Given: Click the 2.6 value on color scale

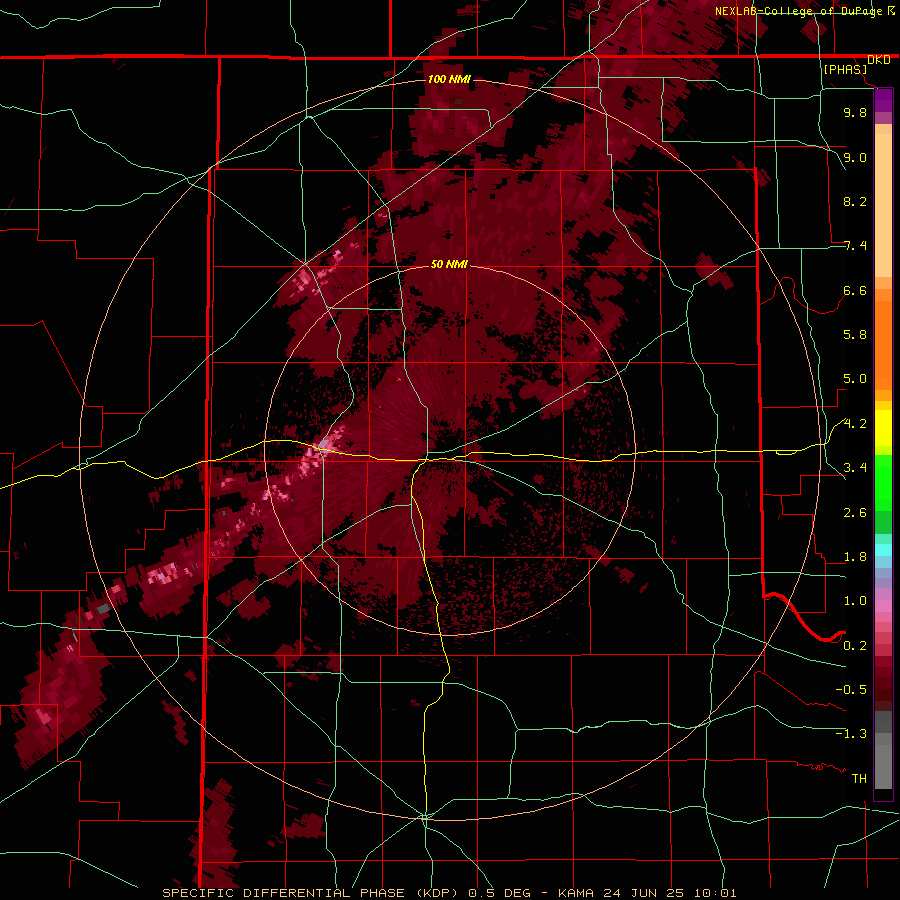Looking at the screenshot, I should click(x=855, y=513).
